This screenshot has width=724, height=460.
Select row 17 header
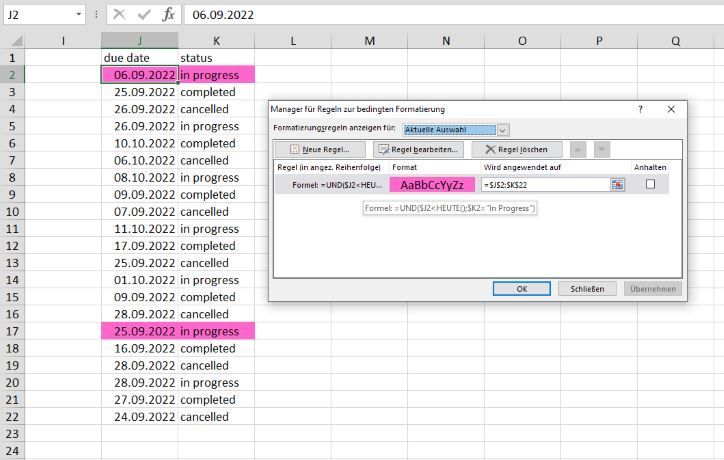click(x=12, y=331)
